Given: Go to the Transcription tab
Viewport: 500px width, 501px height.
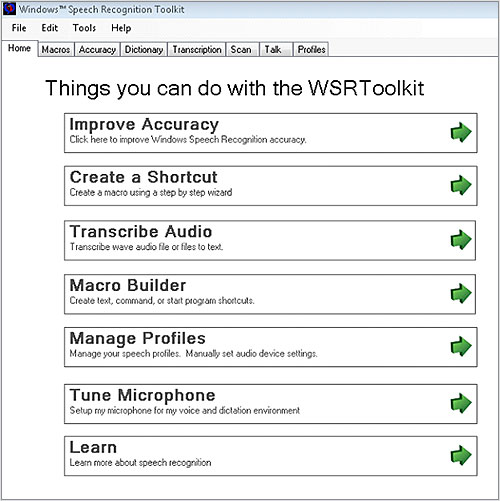Looking at the screenshot, I should click(197, 50).
